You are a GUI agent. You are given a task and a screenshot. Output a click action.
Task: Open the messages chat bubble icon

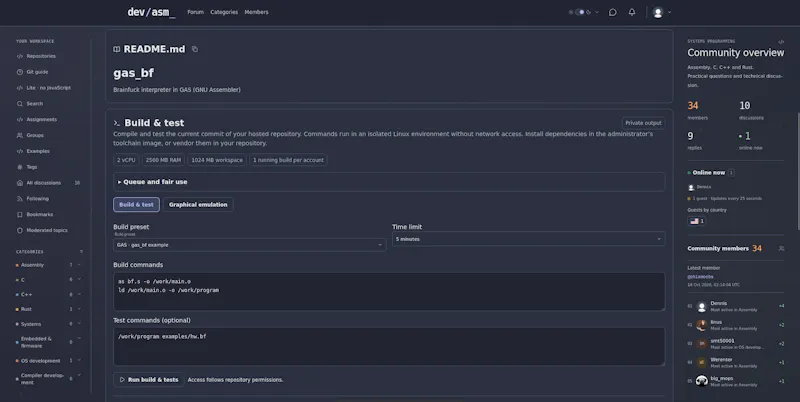point(613,12)
